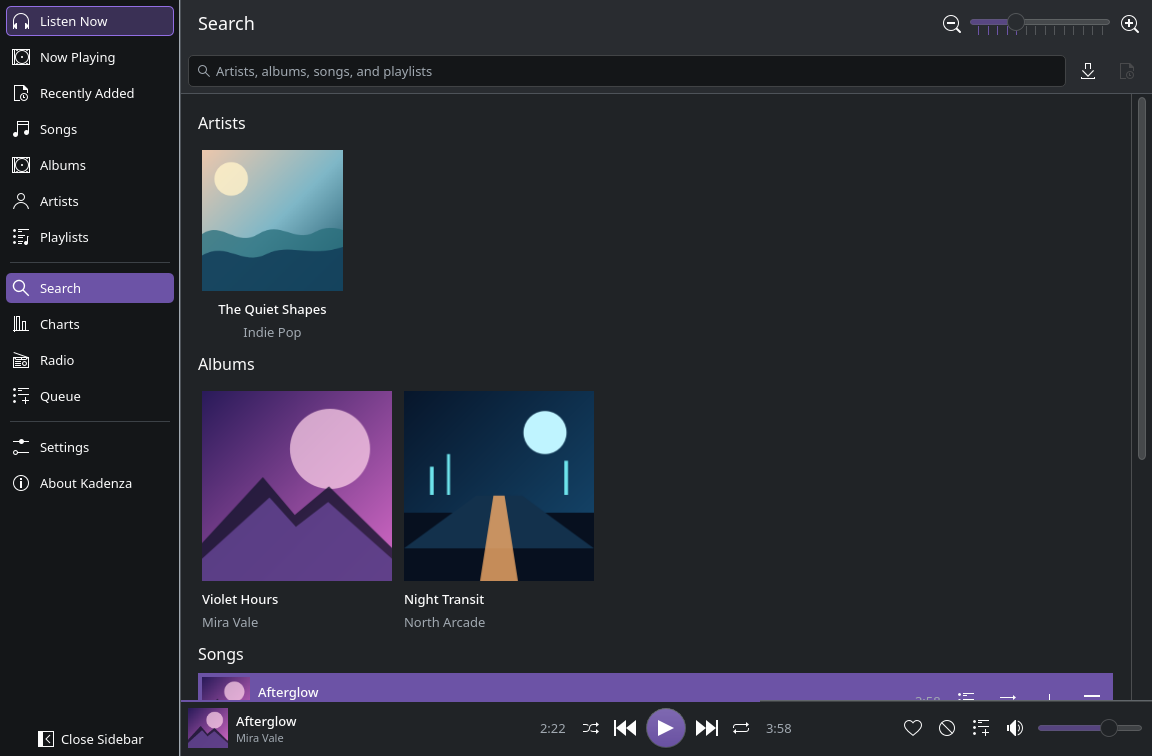Skip to the next track
Image resolution: width=1152 pixels, height=756 pixels.
(x=707, y=728)
